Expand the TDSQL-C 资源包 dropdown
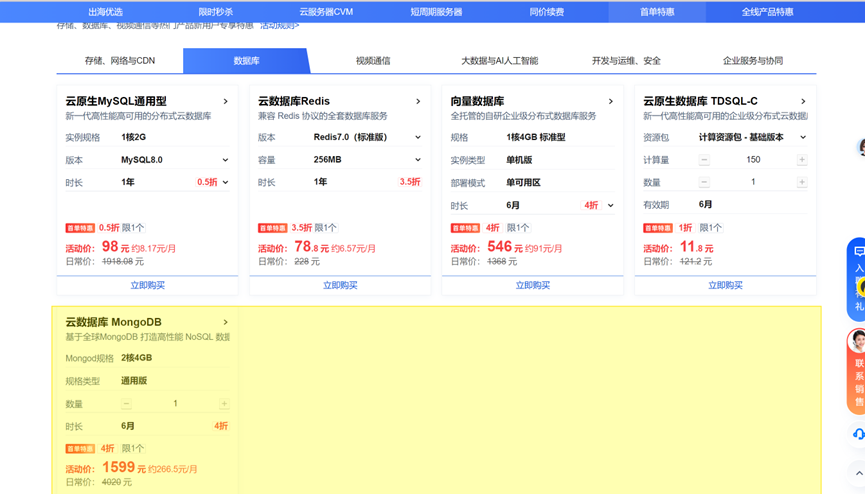865x494 pixels. [x=803, y=137]
